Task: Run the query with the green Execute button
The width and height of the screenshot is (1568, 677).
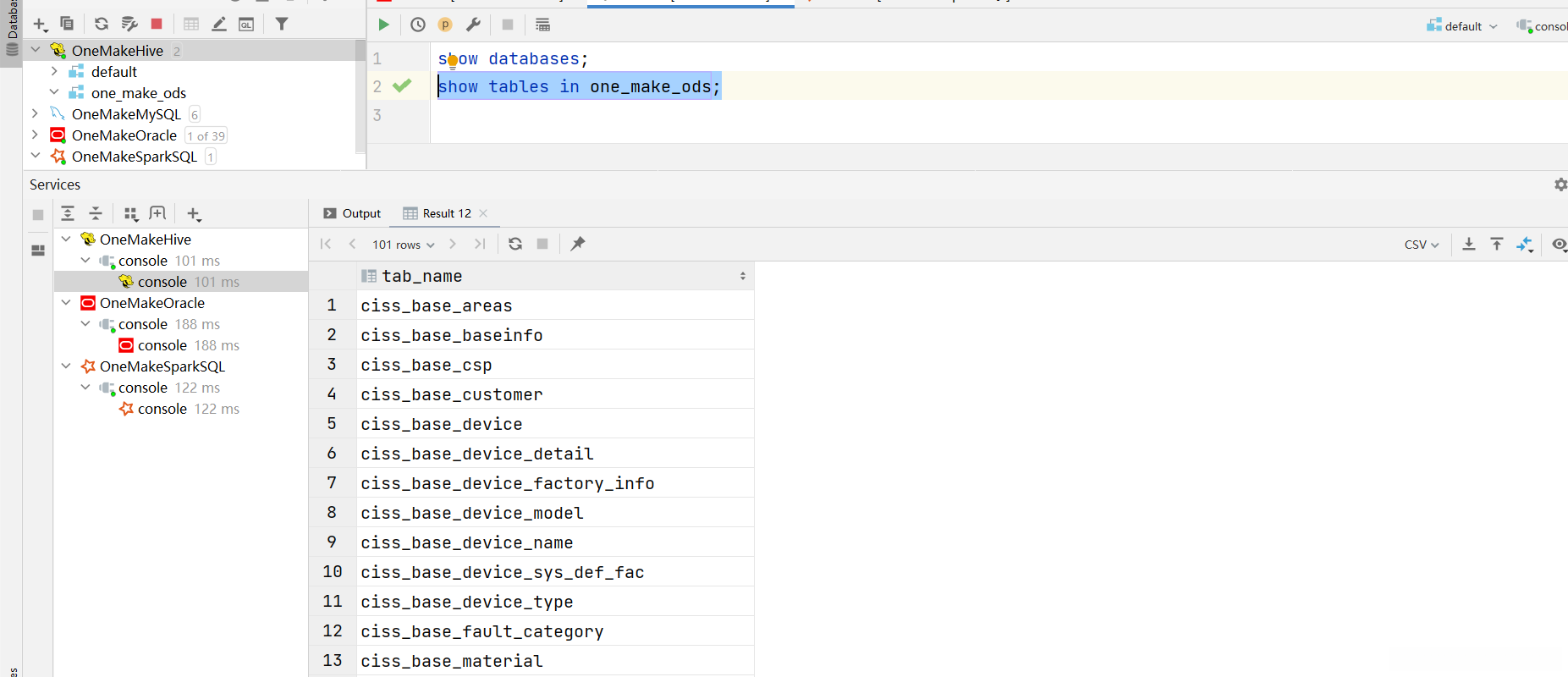Action: click(x=383, y=25)
